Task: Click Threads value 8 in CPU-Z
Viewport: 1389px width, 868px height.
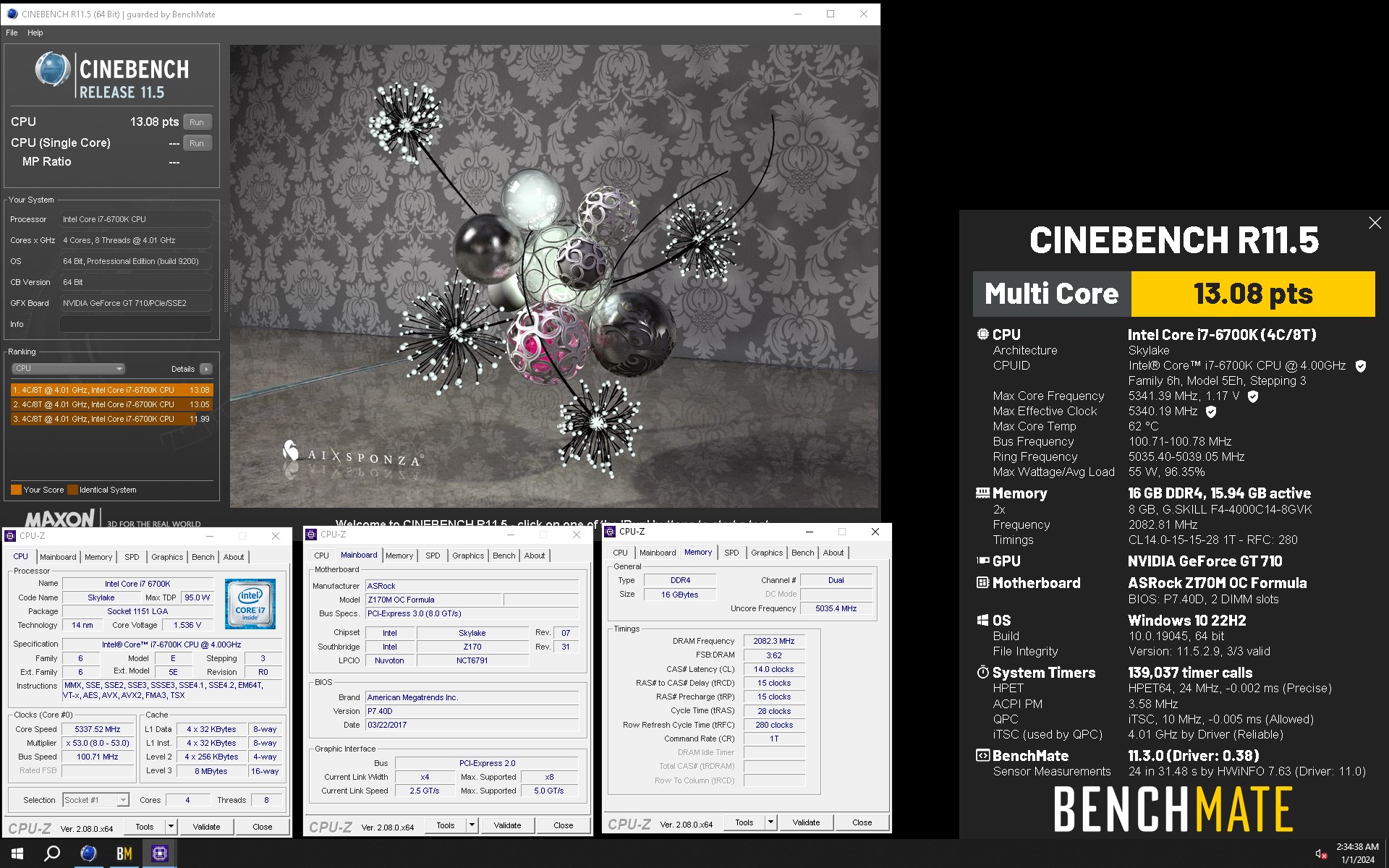Action: point(266,800)
